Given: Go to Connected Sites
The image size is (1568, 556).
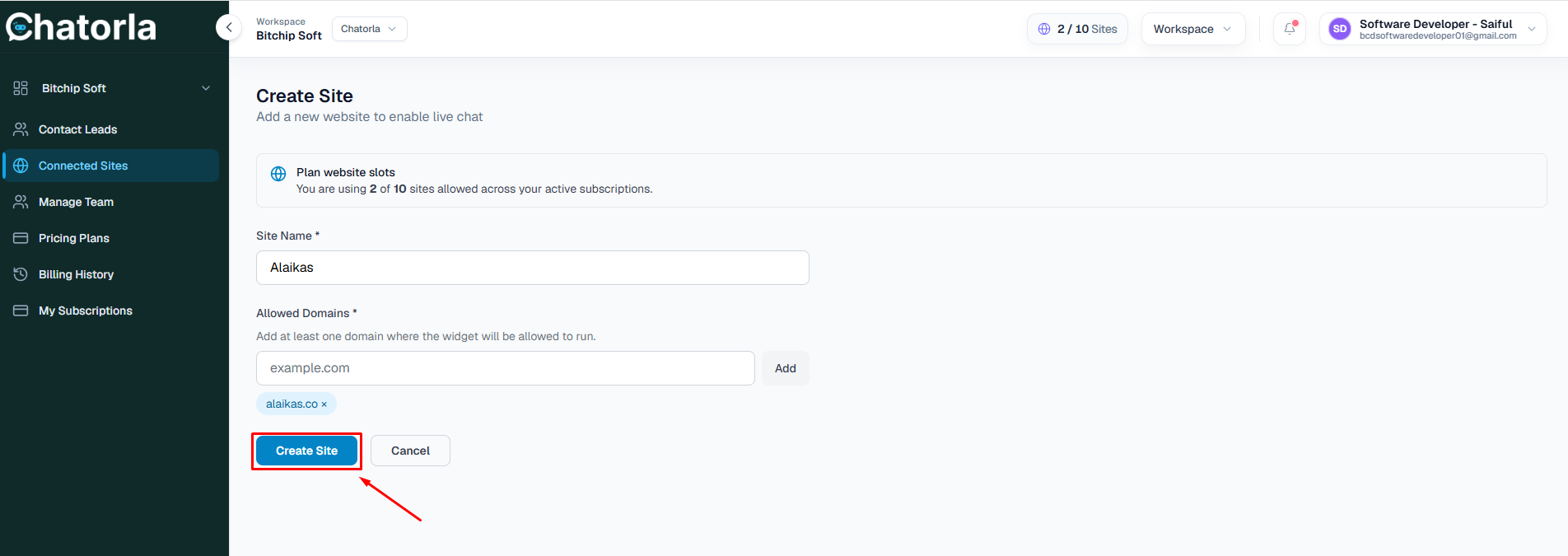Looking at the screenshot, I should tap(111, 166).
